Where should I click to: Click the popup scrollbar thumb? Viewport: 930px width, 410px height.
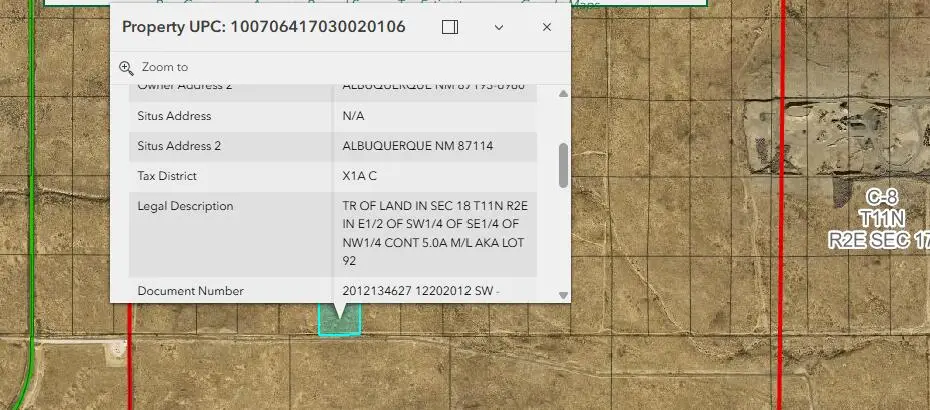[563, 166]
